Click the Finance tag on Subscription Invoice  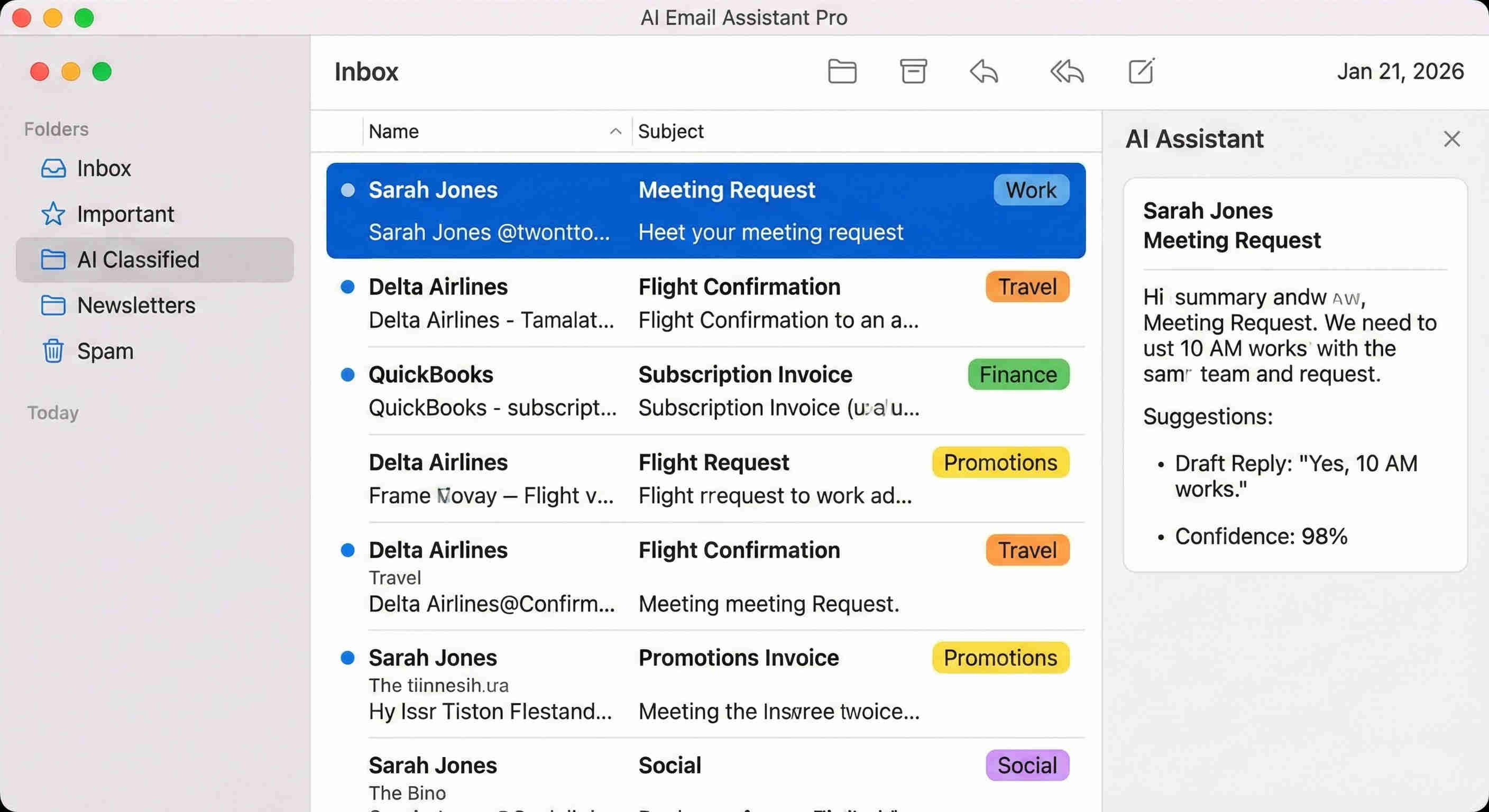point(1018,374)
